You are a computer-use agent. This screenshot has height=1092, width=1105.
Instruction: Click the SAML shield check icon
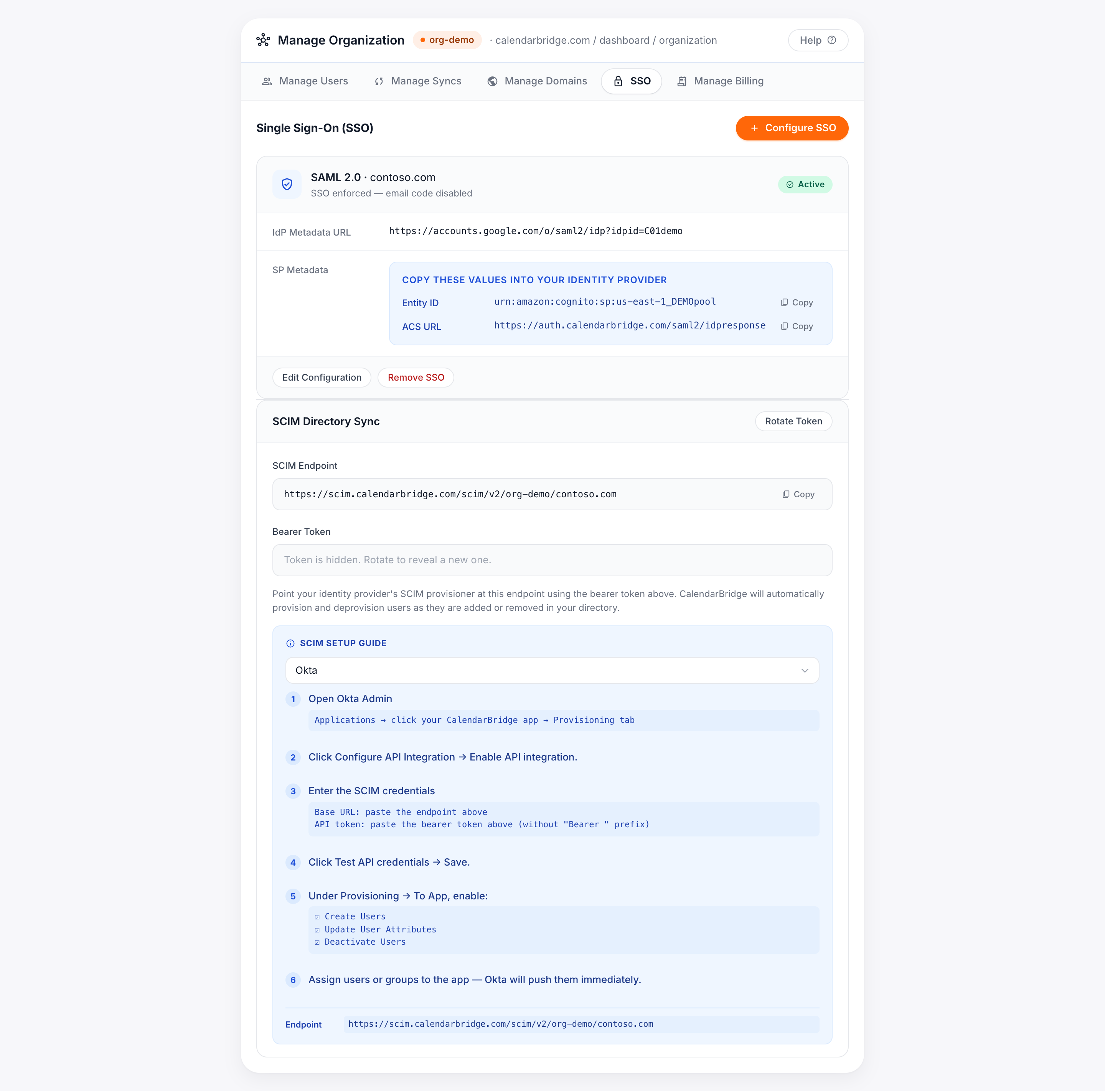coord(287,184)
